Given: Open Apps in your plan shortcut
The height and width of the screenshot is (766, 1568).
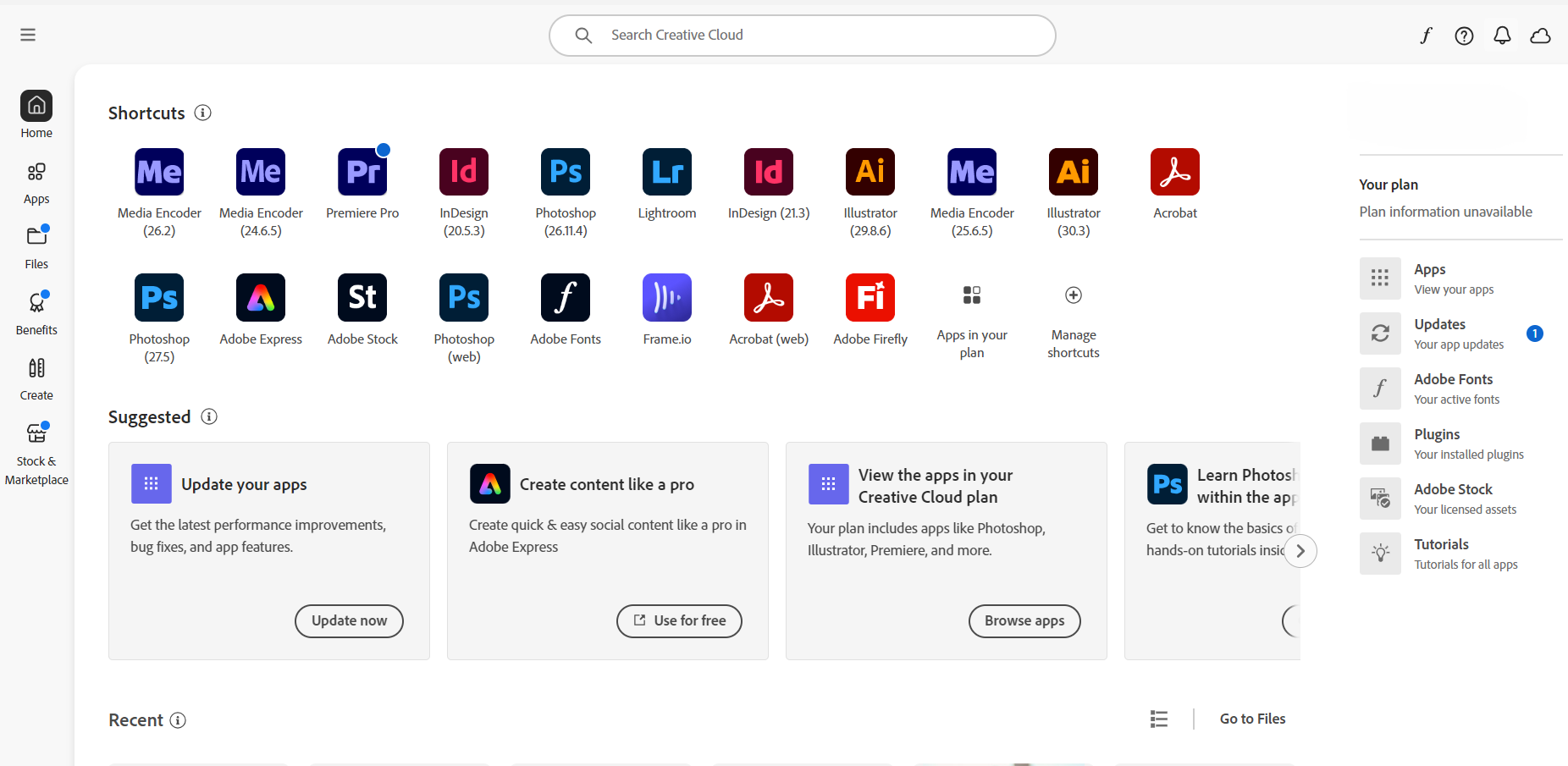Looking at the screenshot, I should coord(972,295).
